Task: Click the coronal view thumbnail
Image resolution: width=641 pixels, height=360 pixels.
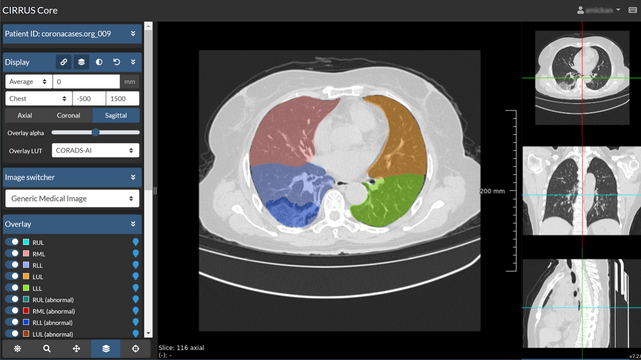Action: pyautogui.click(x=582, y=191)
